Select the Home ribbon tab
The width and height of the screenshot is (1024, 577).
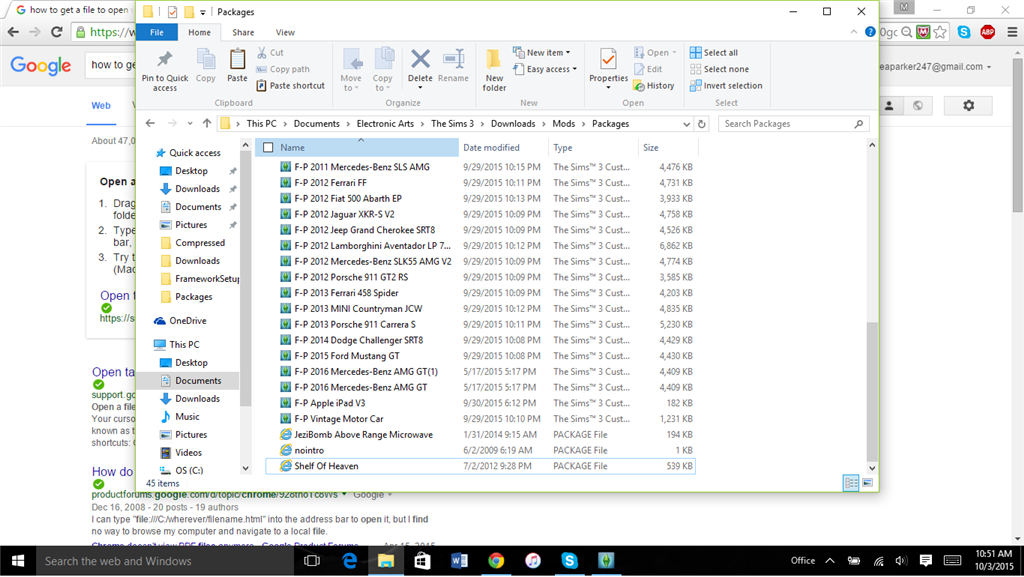pos(199,32)
